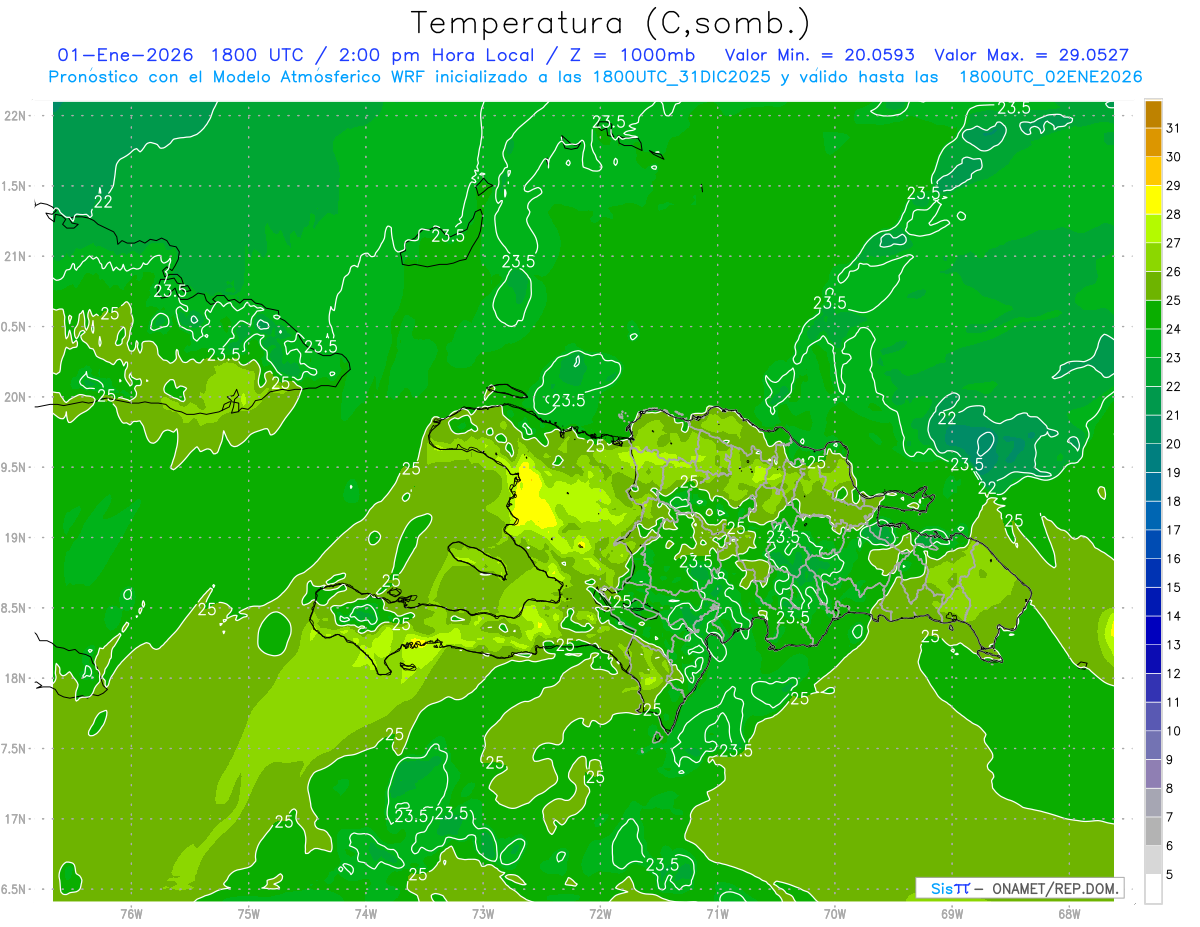Click the title "Temperatura (C,somb.)"
The image size is (1200, 927).
611,23
